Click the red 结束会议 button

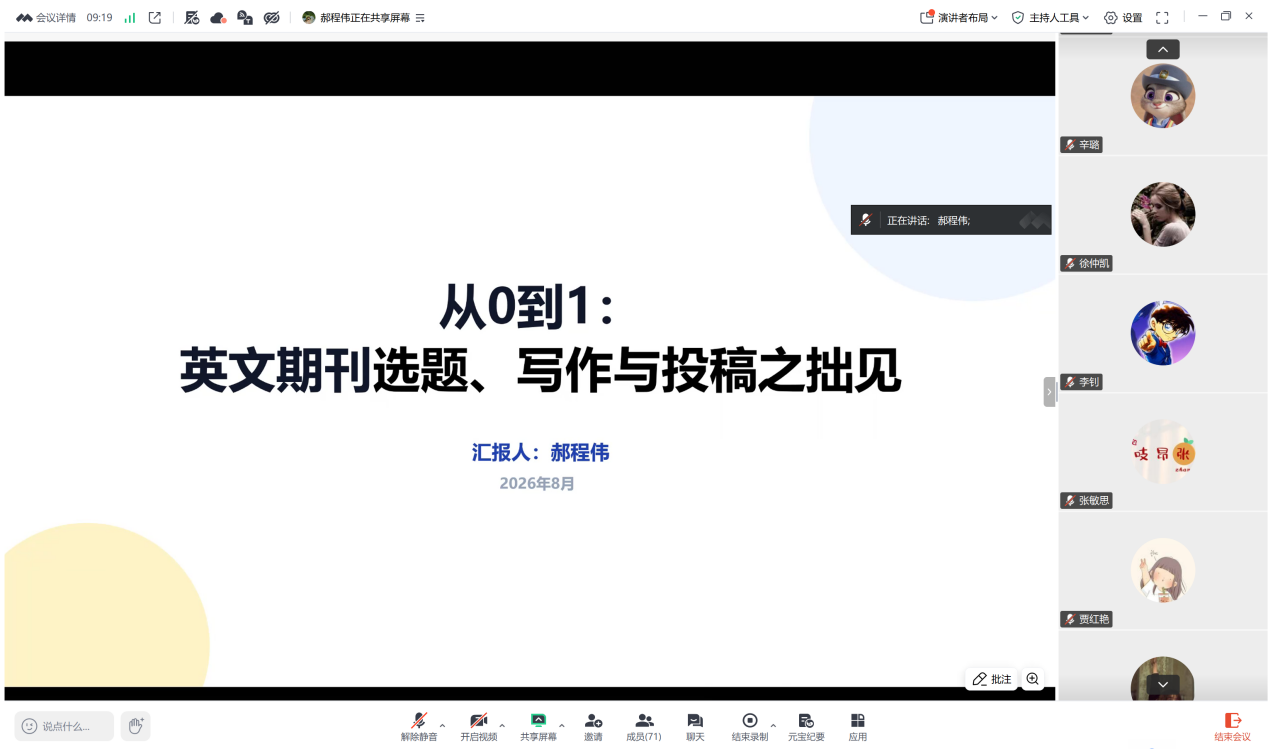point(1232,727)
